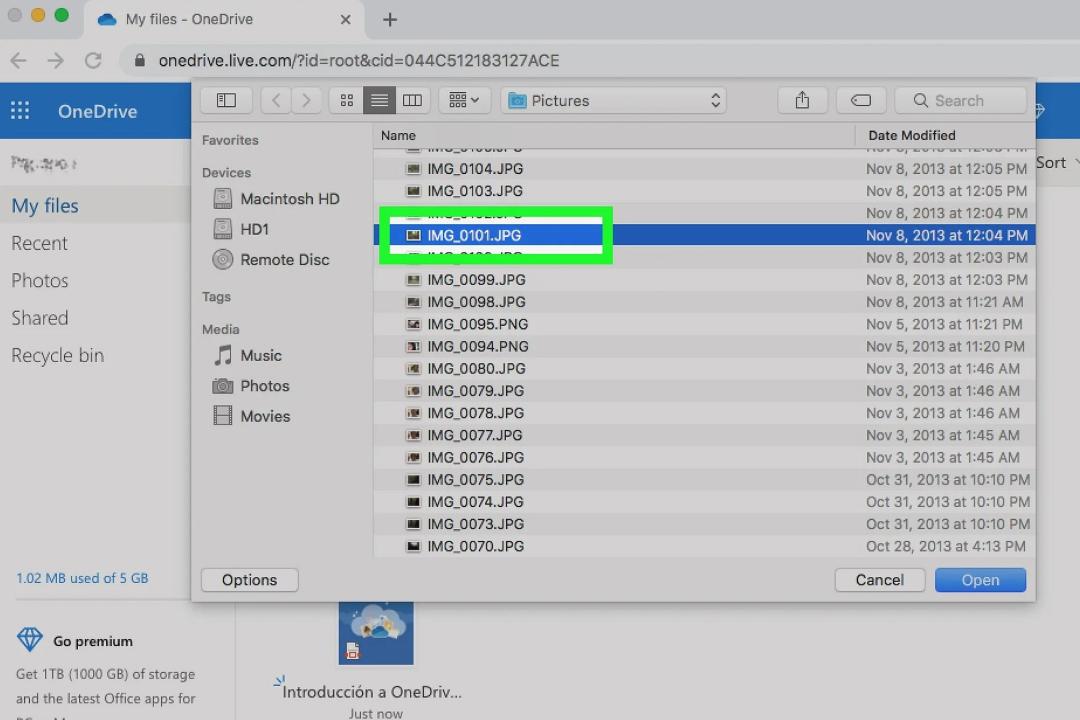Toggle the sidebar in file dialog

click(227, 101)
